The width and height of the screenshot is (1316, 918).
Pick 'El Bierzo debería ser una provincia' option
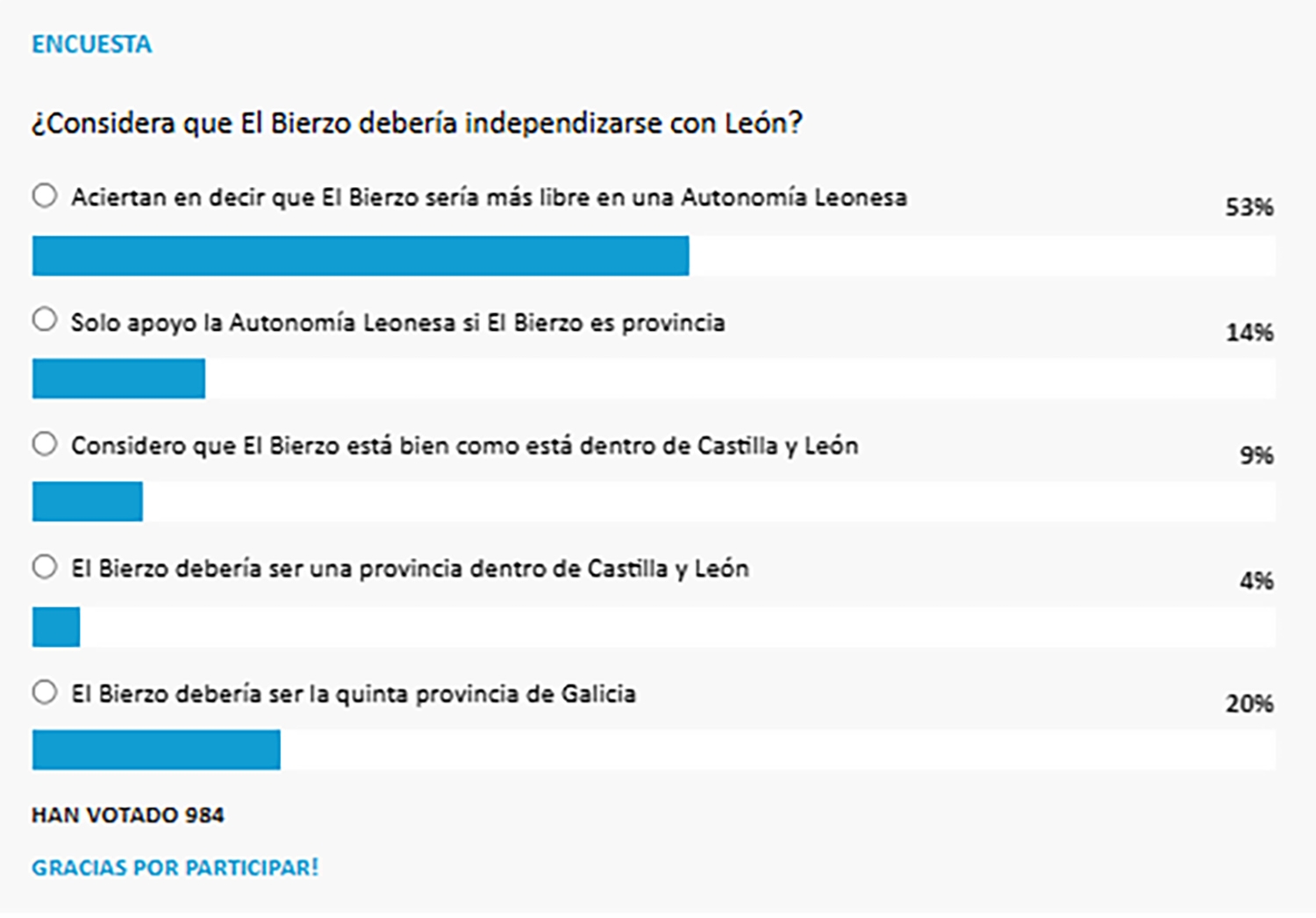(44, 568)
